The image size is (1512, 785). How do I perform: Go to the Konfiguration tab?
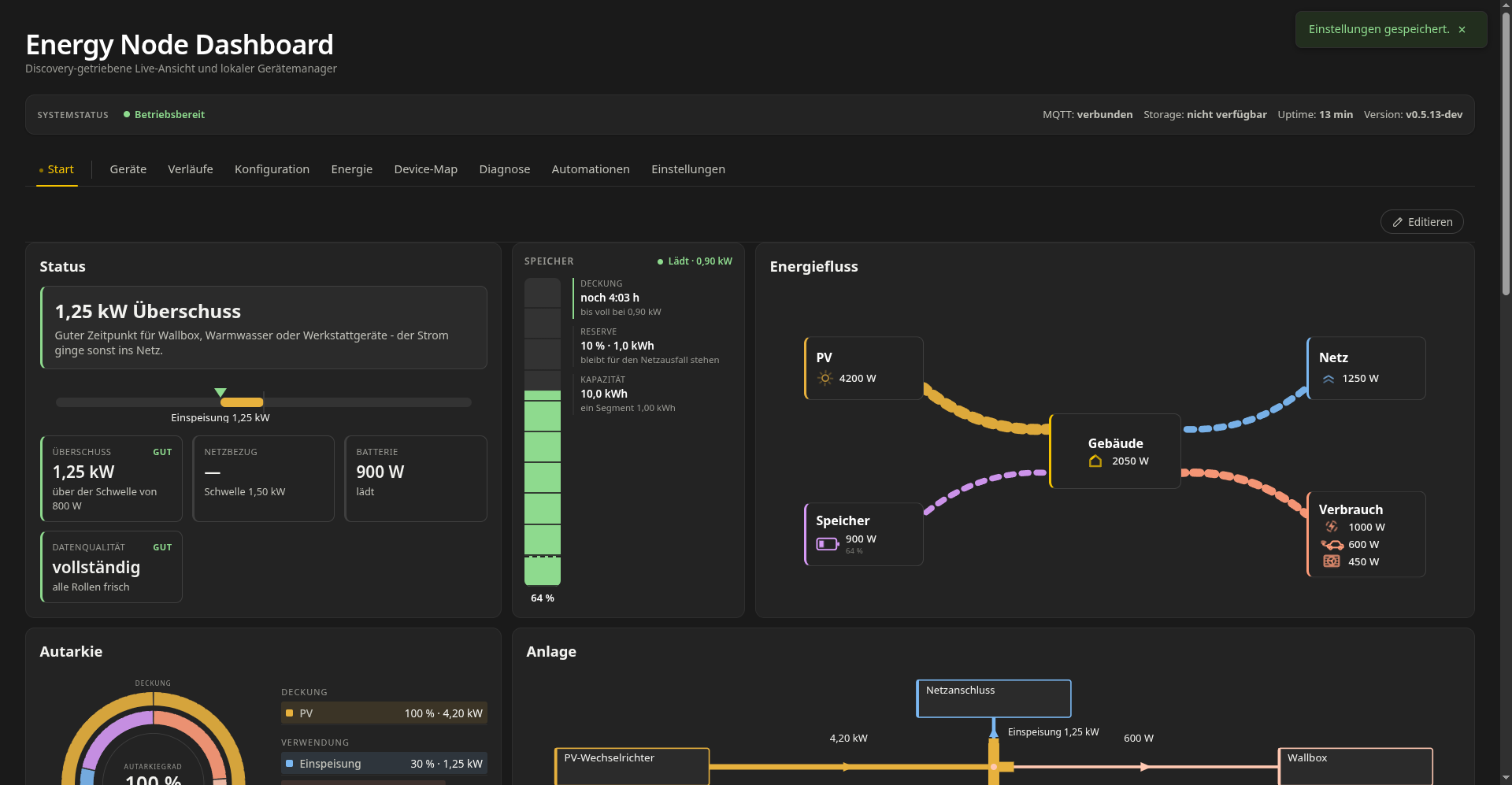(x=272, y=169)
